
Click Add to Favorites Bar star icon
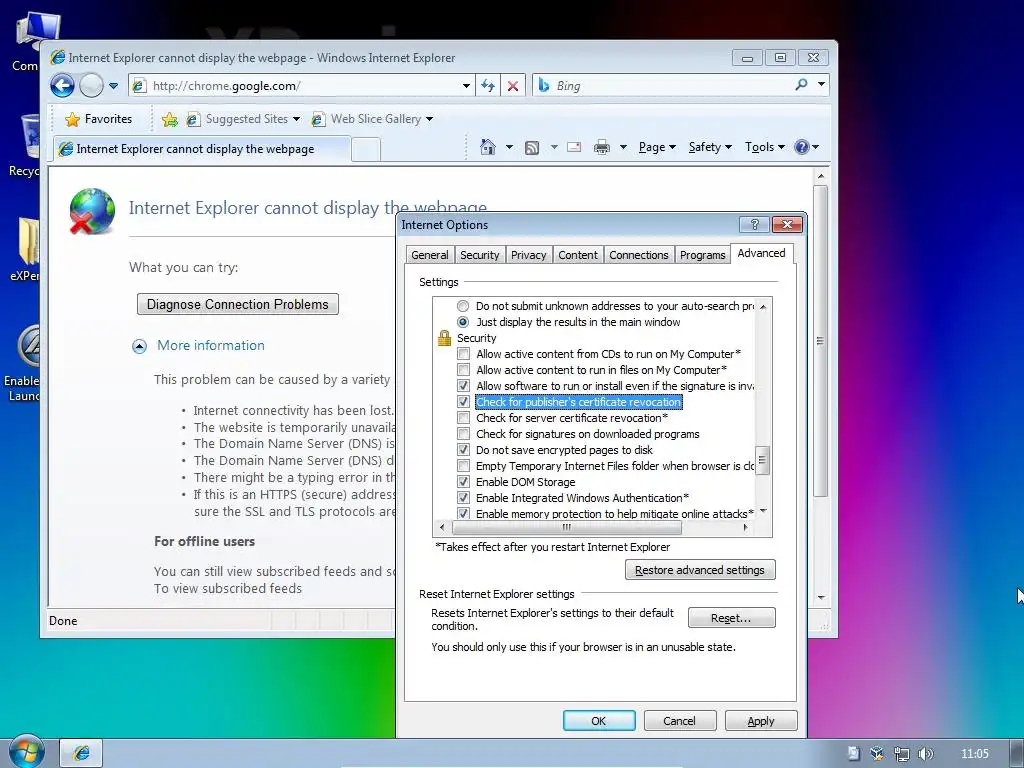[170, 119]
